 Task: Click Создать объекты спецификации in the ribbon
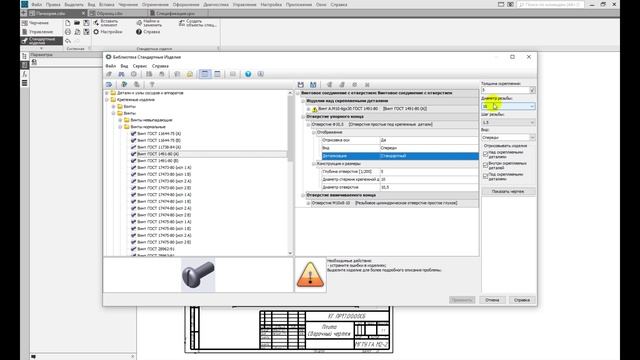pos(198,23)
